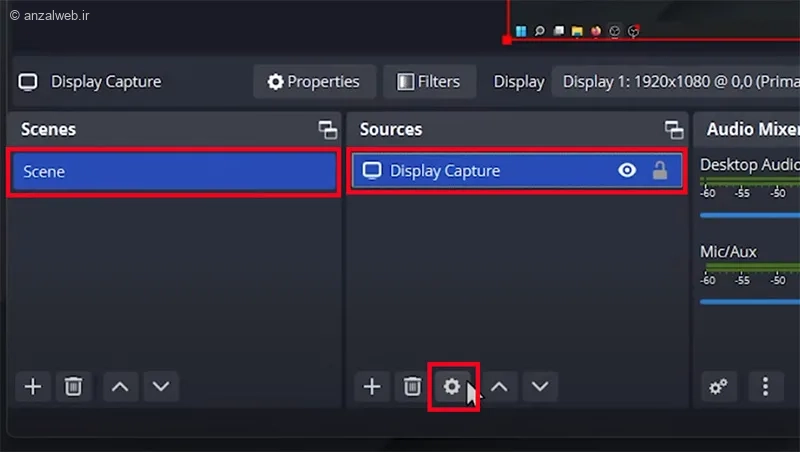The height and width of the screenshot is (452, 800).
Task: Click the Mic/Aux channel label
Action: coord(728,252)
